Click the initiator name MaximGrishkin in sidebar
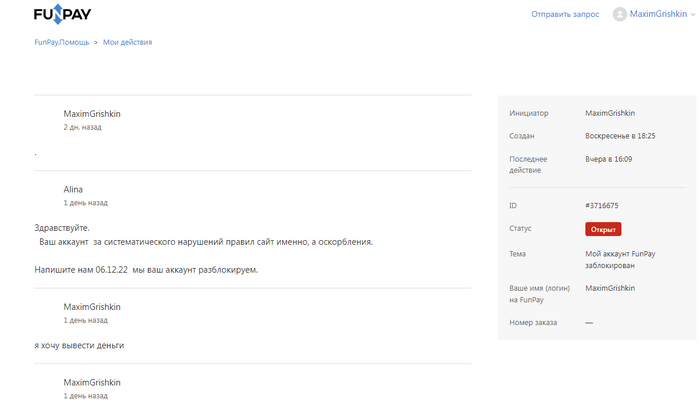This screenshot has width=700, height=407. click(610, 112)
